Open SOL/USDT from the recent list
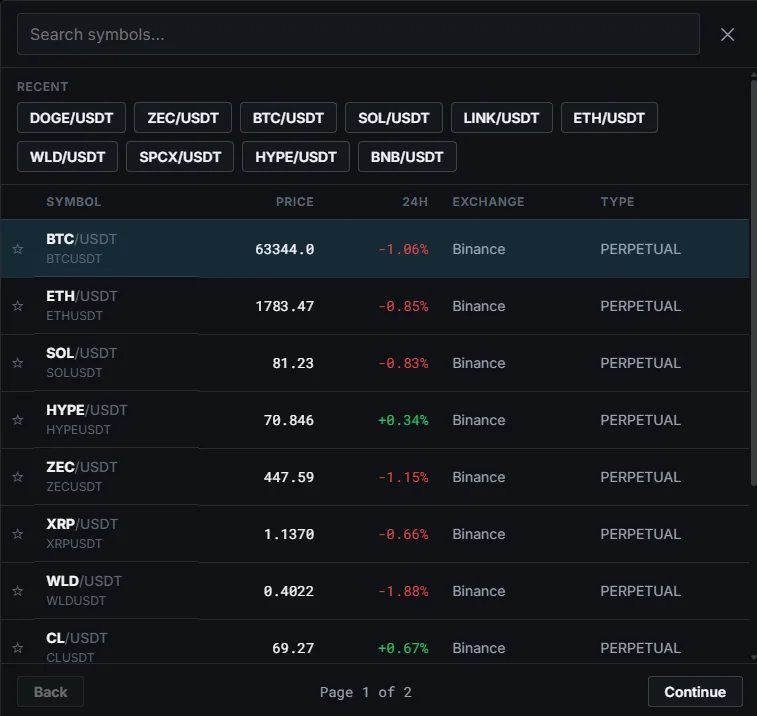This screenshot has height=716, width=757. (393, 117)
